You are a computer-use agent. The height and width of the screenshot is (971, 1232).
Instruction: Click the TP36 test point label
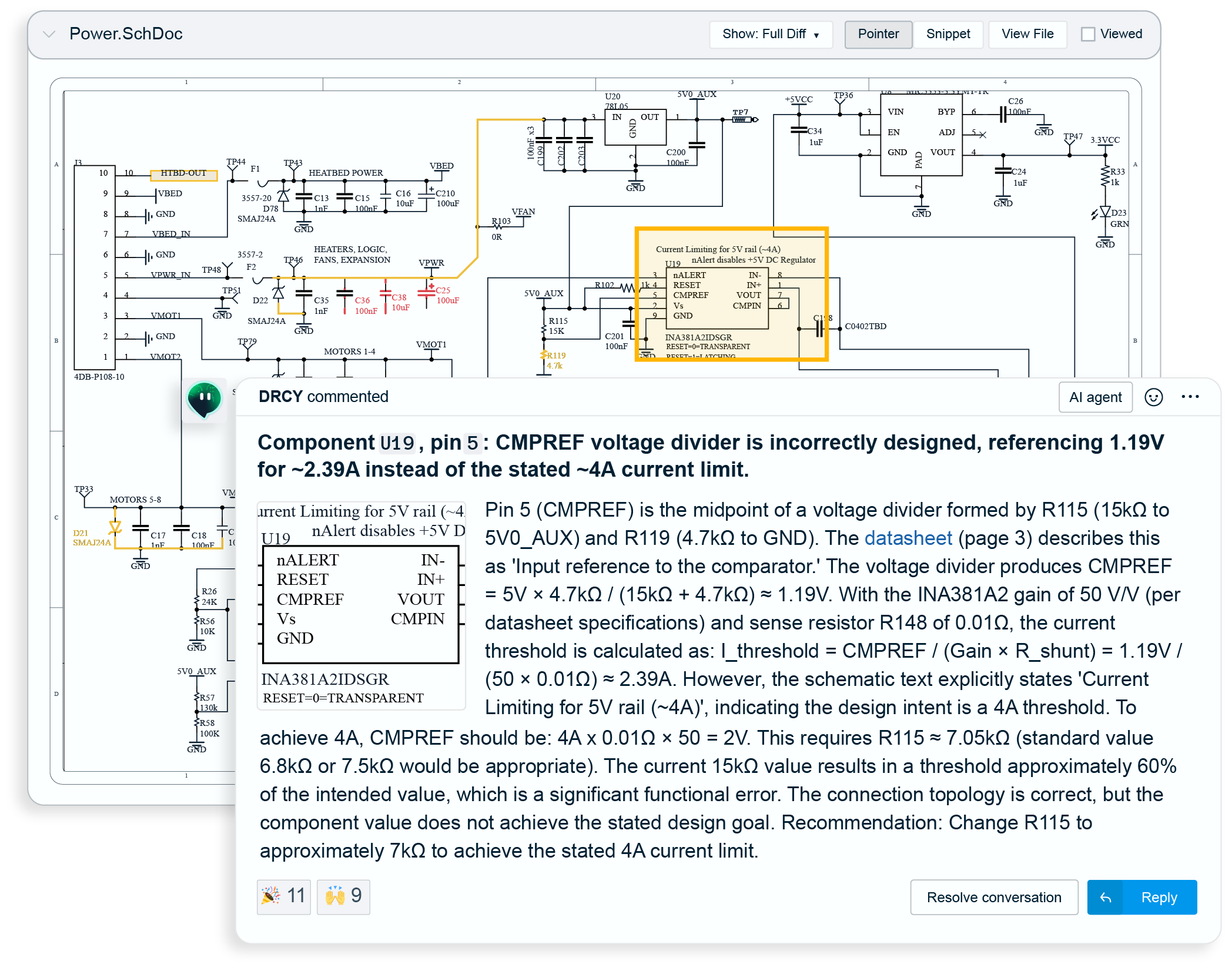(x=843, y=95)
